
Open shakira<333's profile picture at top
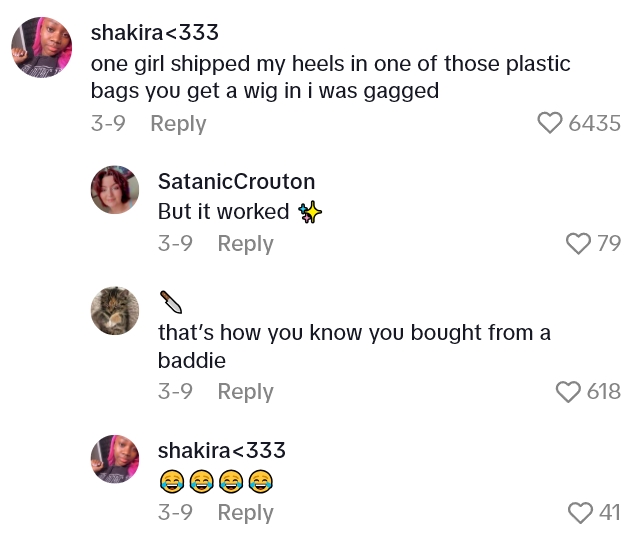coord(42,47)
